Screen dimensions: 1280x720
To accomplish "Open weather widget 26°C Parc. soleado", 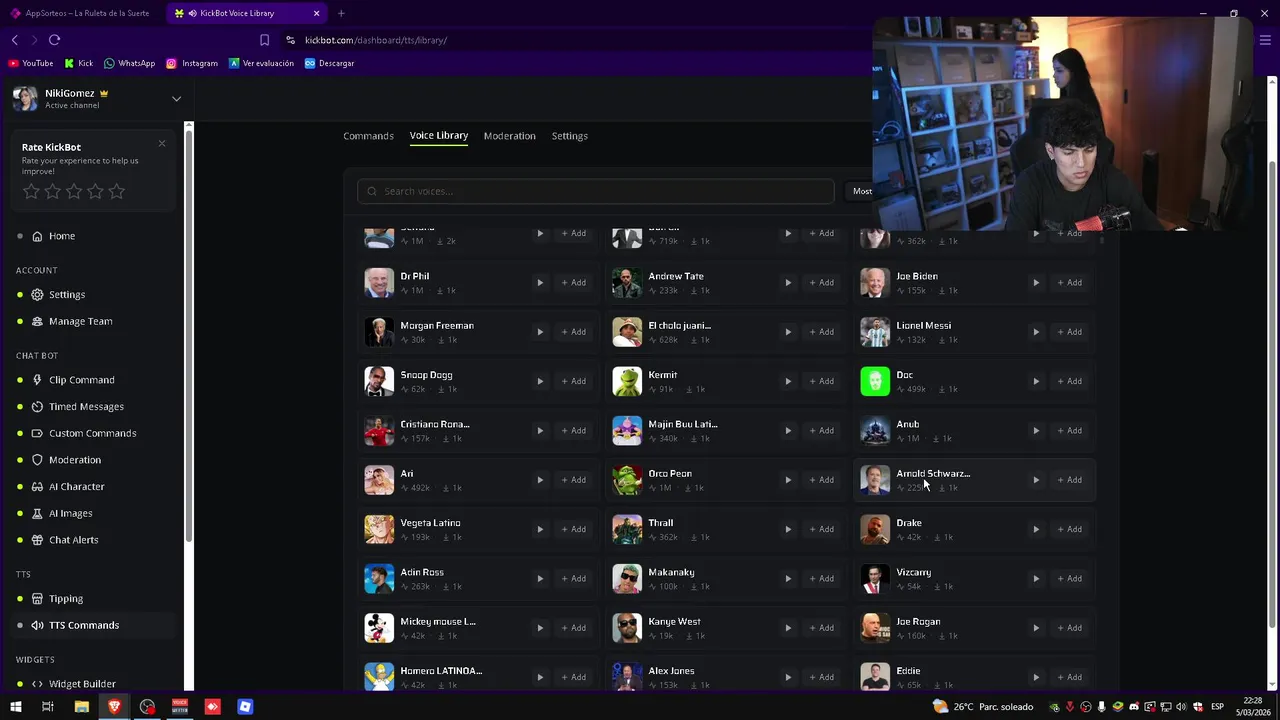I will pyautogui.click(x=983, y=707).
